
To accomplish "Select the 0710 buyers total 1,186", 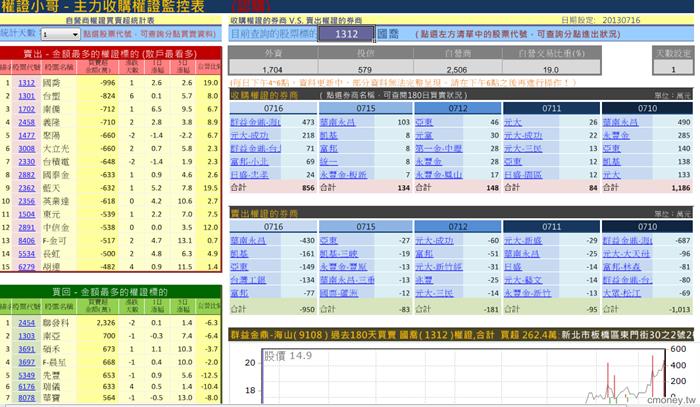I will [x=681, y=188].
